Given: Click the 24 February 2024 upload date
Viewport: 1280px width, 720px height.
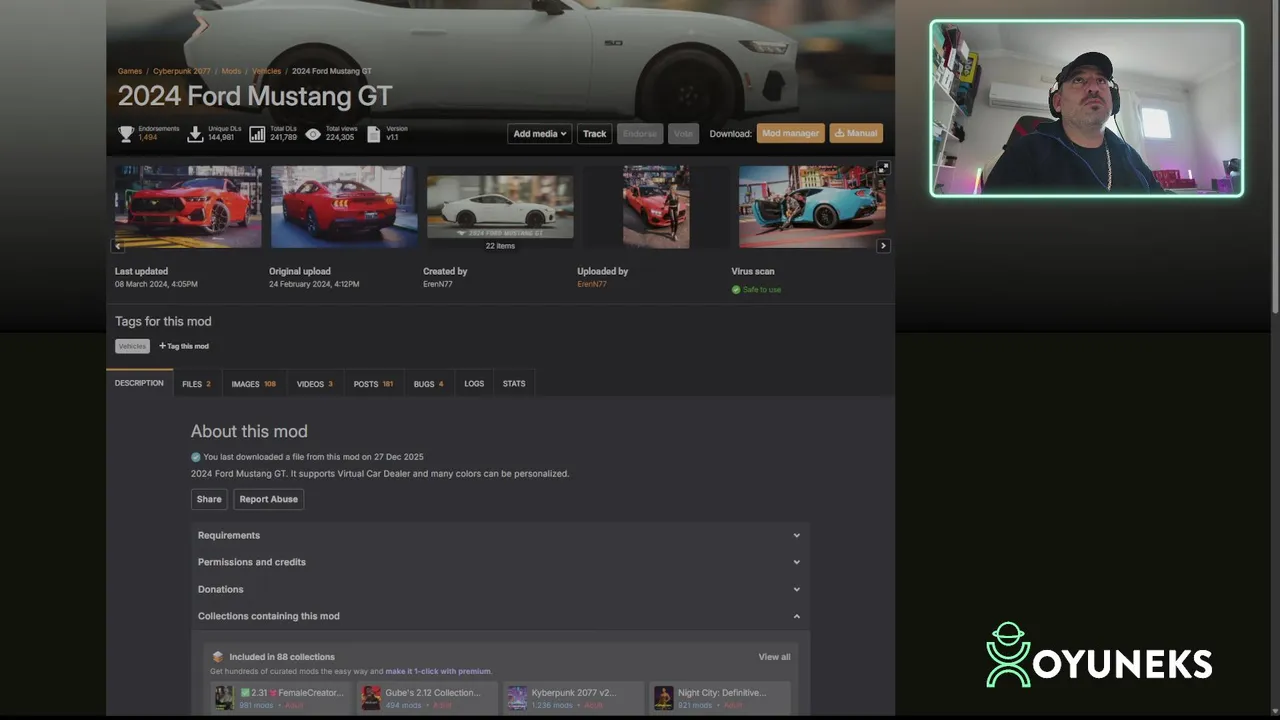Looking at the screenshot, I should click(x=314, y=284).
